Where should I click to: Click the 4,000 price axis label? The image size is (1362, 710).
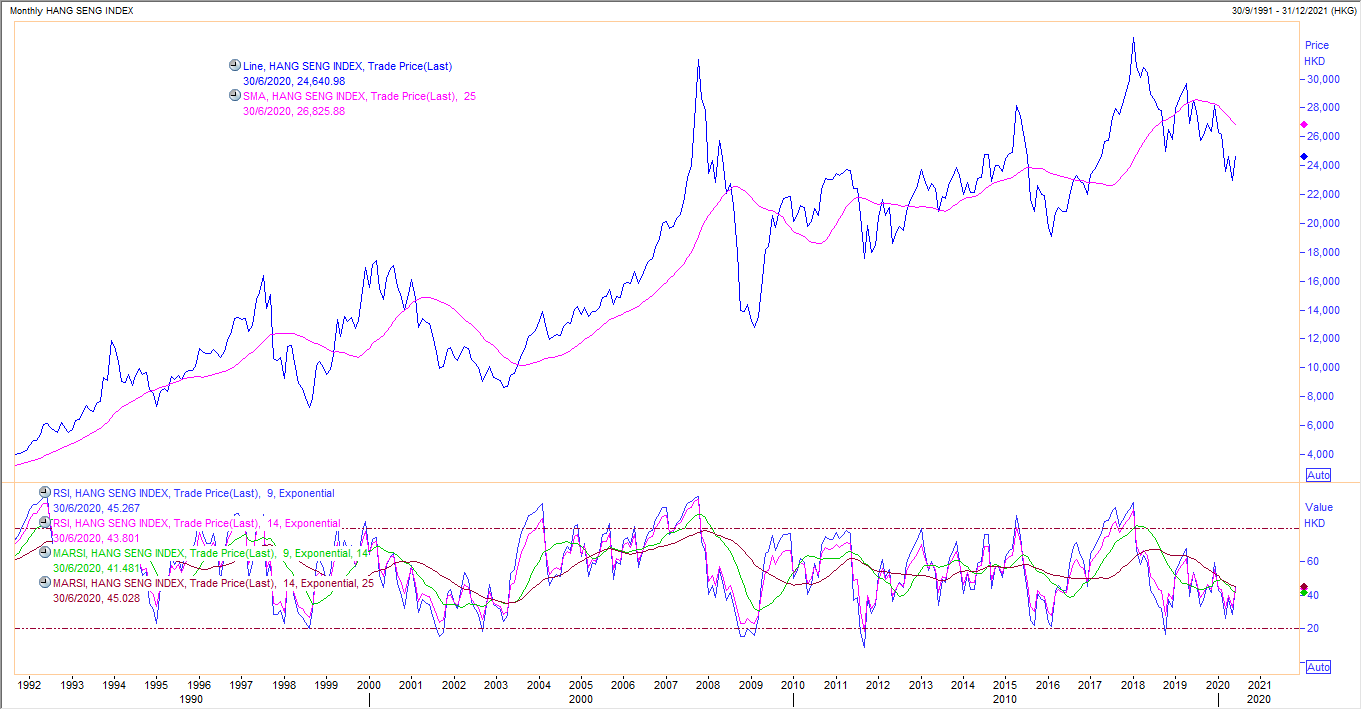(1321, 455)
